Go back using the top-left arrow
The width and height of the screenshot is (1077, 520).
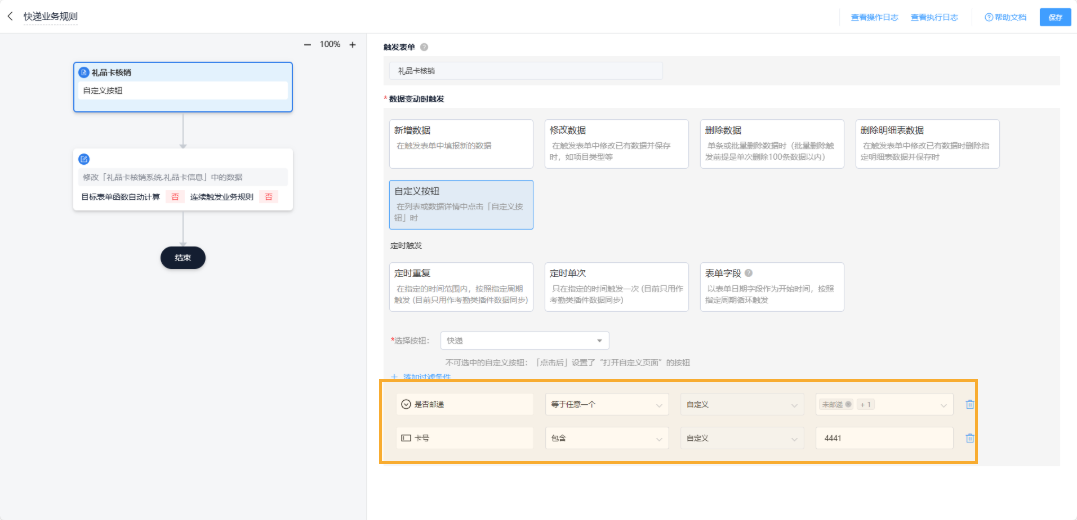(10, 15)
